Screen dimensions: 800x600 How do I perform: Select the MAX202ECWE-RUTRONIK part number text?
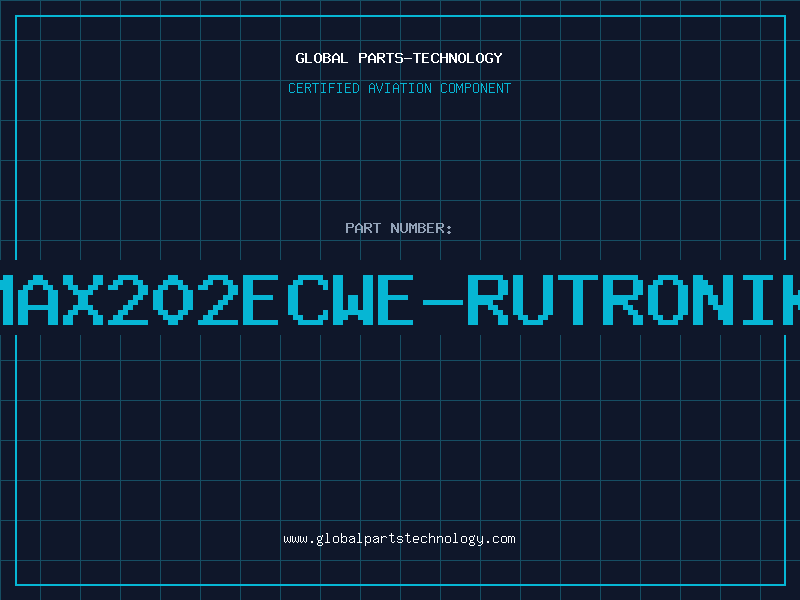400,300
